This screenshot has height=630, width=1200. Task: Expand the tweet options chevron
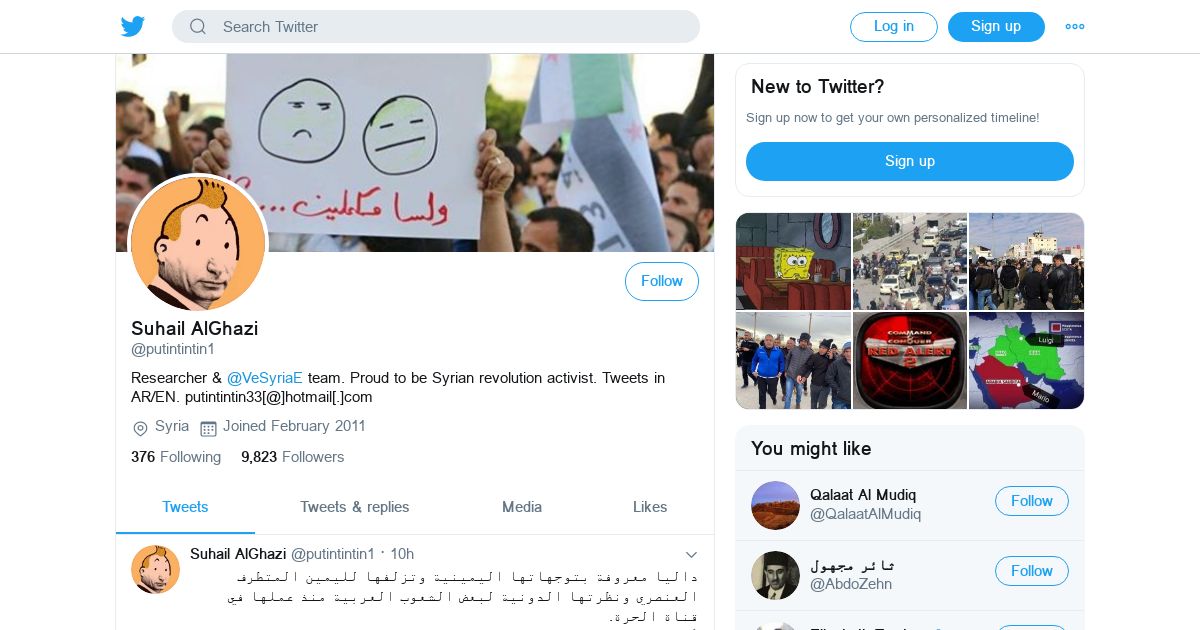pos(691,554)
